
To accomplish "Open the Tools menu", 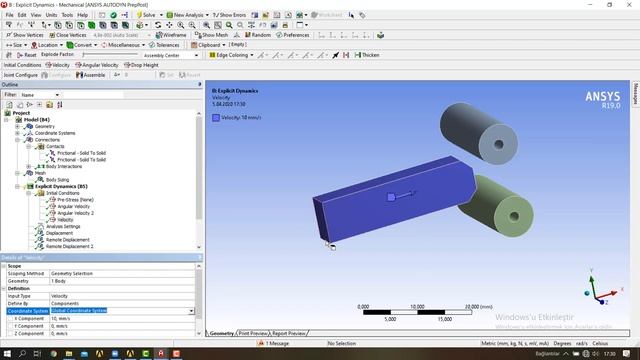I will click(67, 15).
